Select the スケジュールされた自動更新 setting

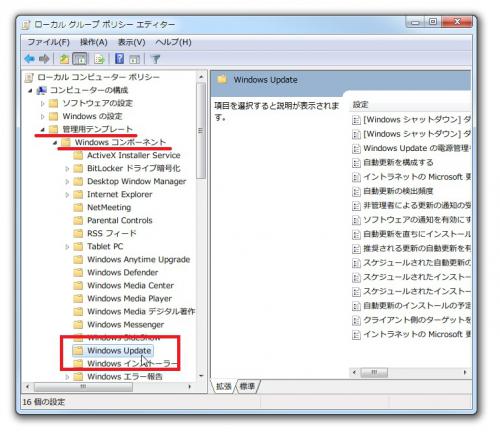point(417,263)
